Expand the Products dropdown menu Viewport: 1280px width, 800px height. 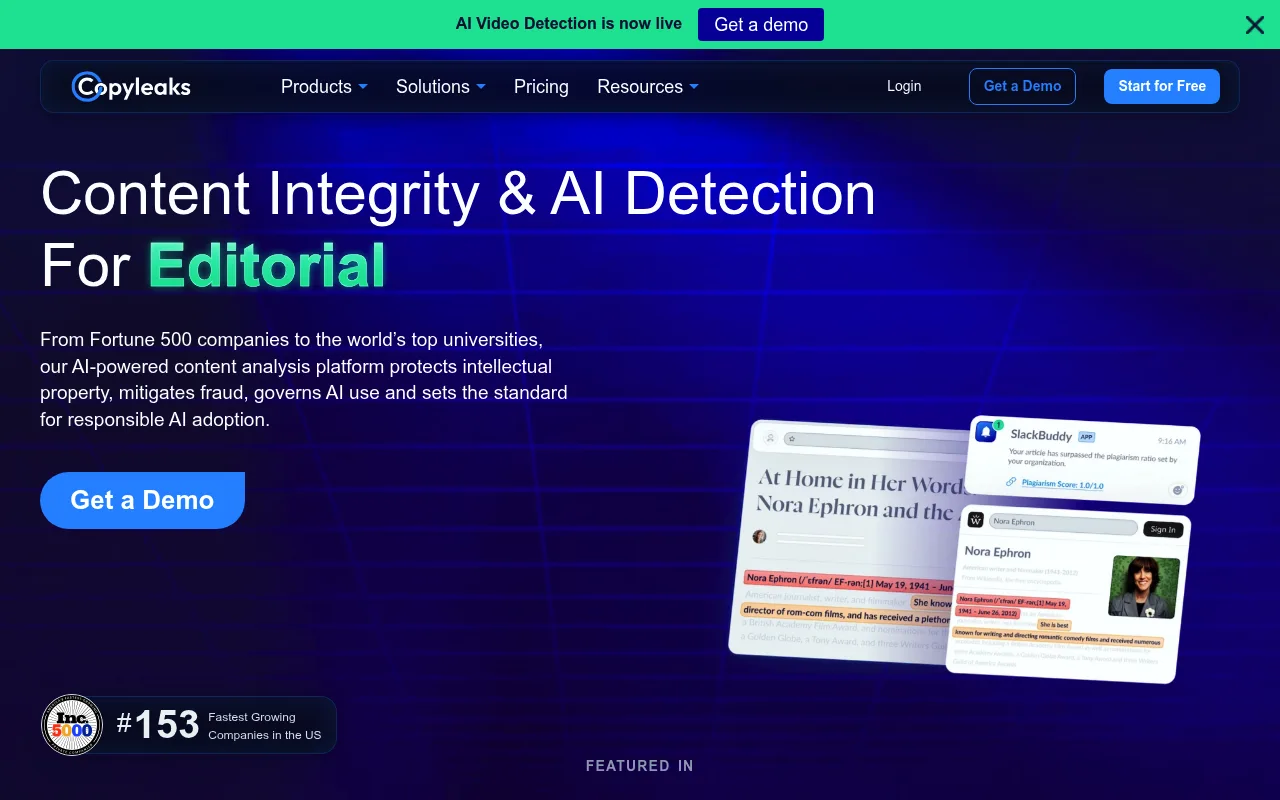324,87
